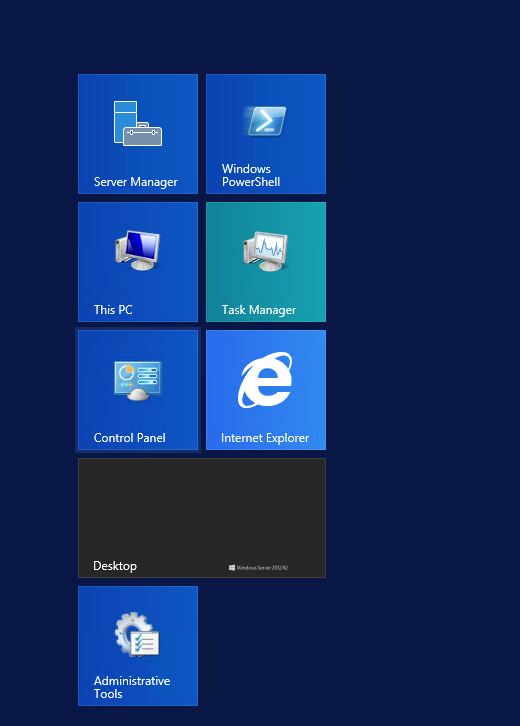
Task: Start the Task Manager tile
Action: (x=266, y=262)
